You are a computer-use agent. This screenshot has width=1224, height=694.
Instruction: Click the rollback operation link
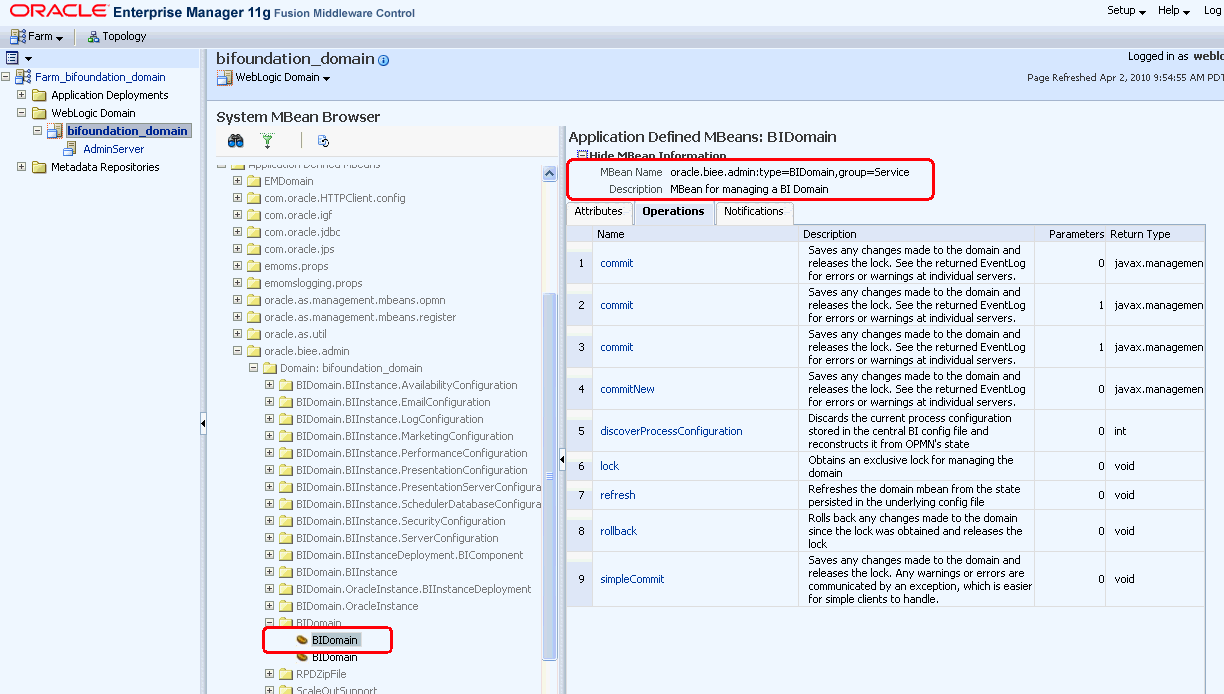point(618,531)
